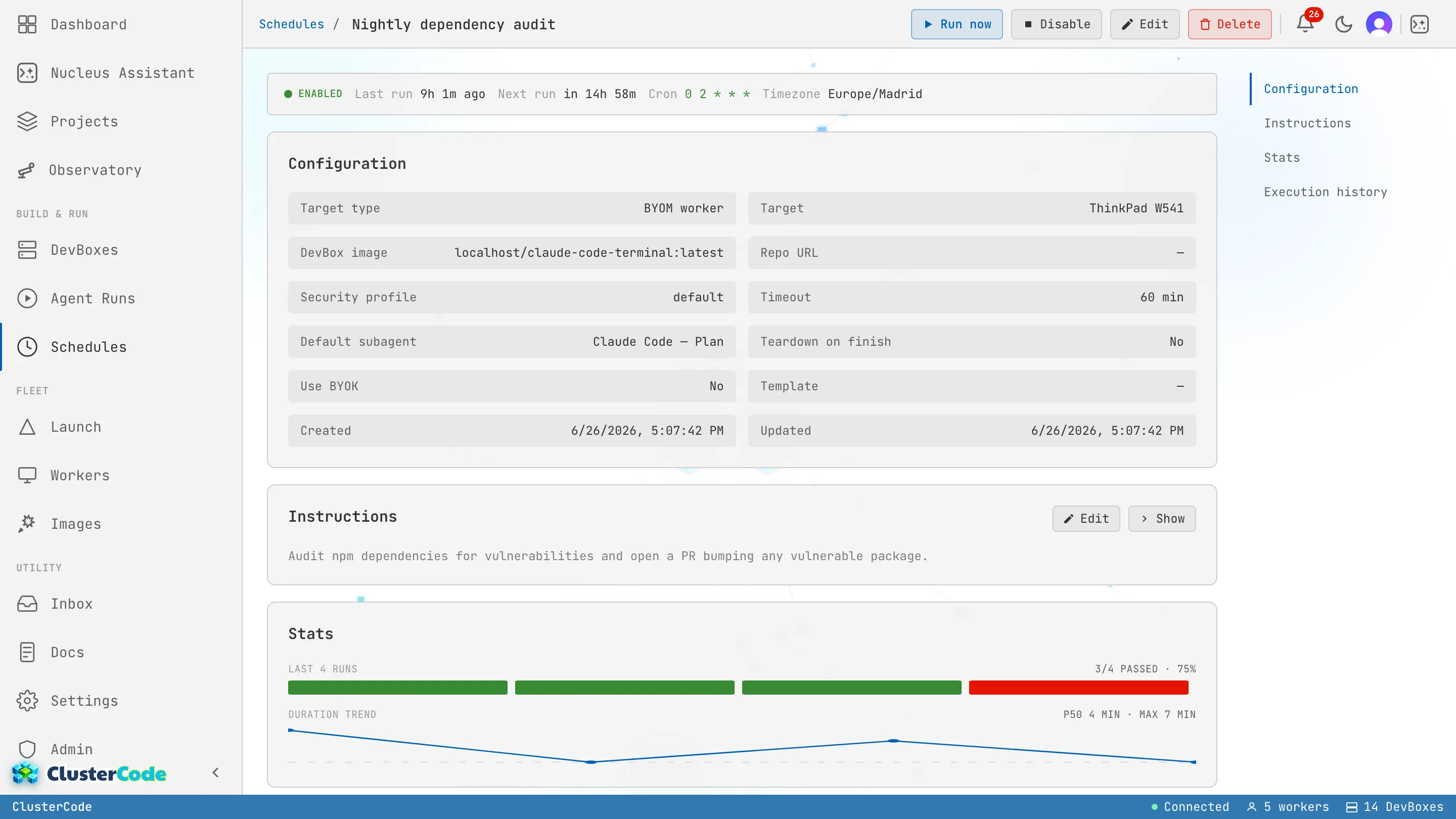Disable the schedule
1456x819 pixels.
coord(1057,24)
